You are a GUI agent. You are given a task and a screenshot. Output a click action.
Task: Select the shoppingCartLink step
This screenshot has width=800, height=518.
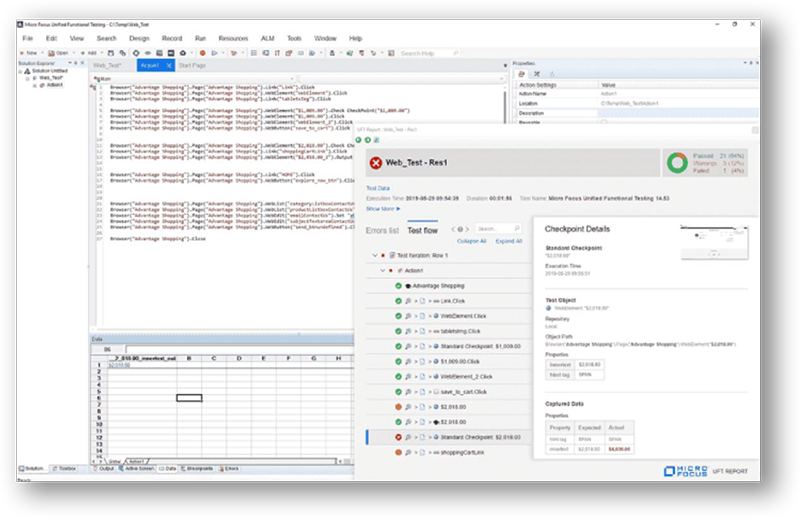[449, 453]
